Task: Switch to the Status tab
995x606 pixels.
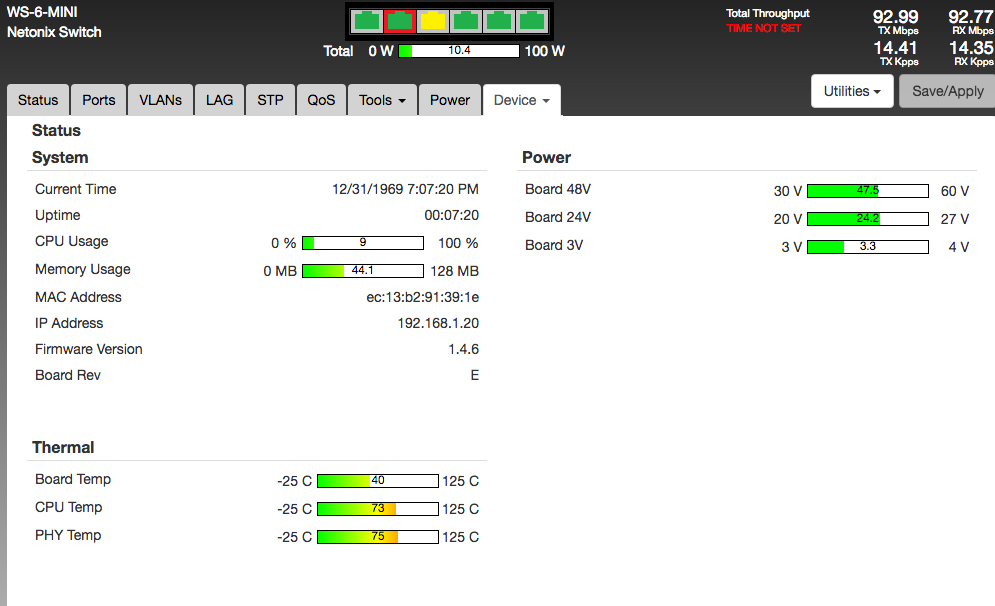Action: 38,100
